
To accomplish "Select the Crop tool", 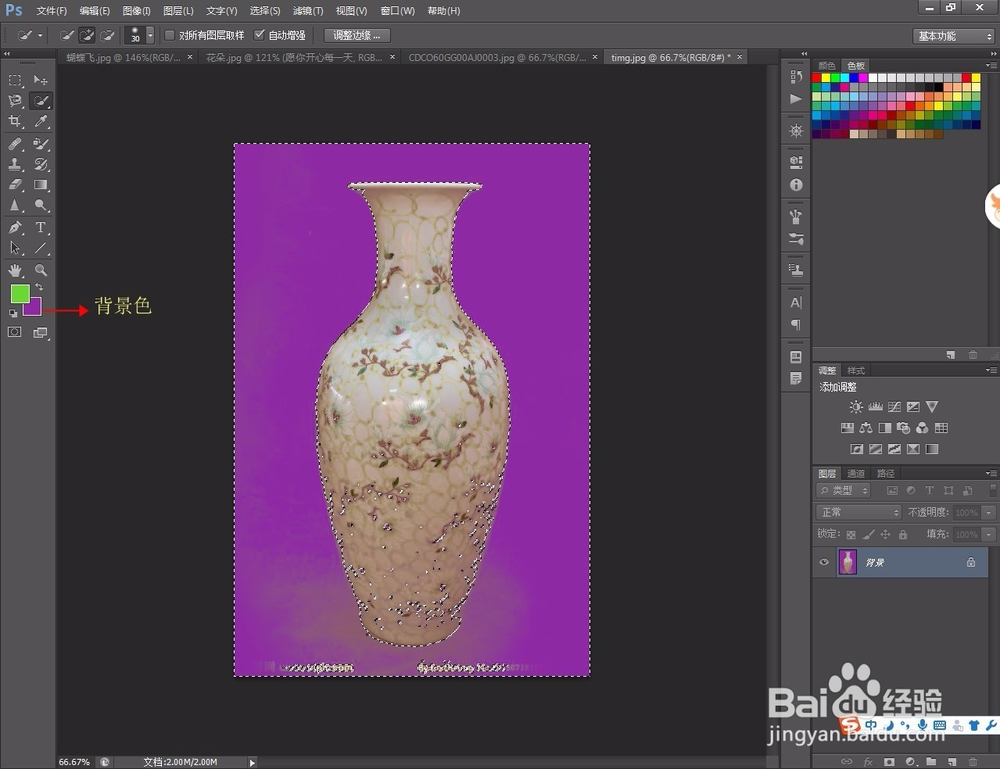I will coord(15,121).
